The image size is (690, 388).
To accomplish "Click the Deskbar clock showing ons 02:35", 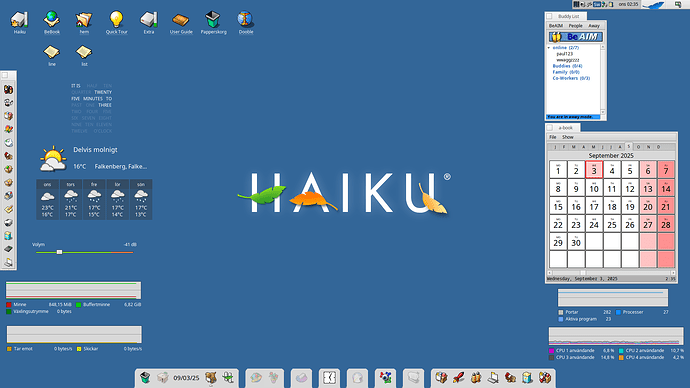I will pos(628,4).
